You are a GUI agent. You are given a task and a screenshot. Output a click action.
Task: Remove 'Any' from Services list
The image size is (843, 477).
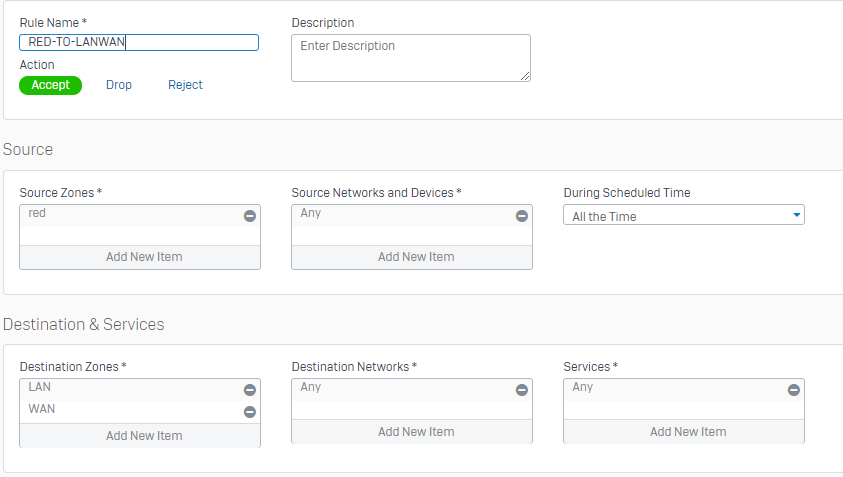coord(793,390)
